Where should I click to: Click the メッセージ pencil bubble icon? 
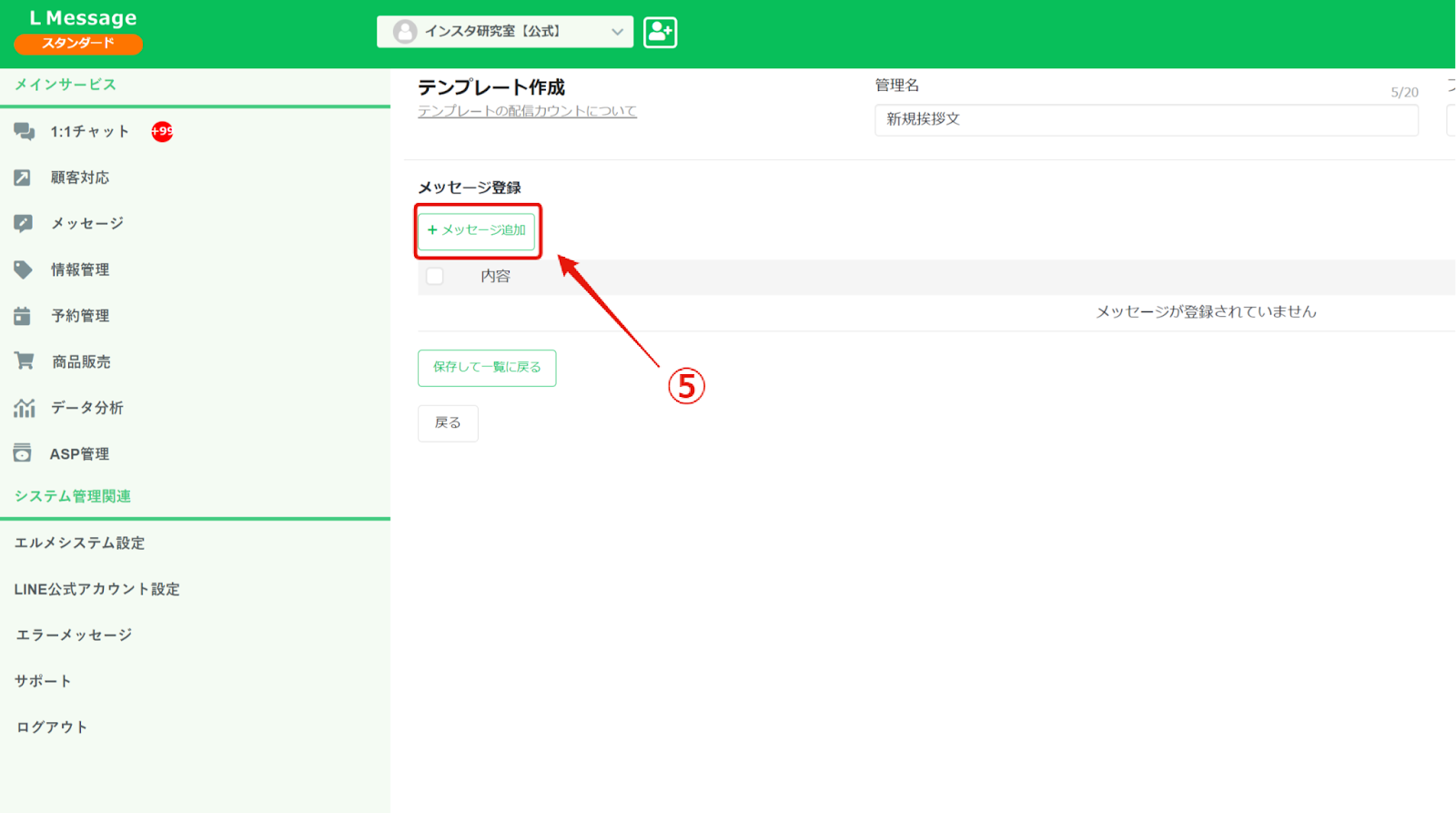tap(24, 223)
